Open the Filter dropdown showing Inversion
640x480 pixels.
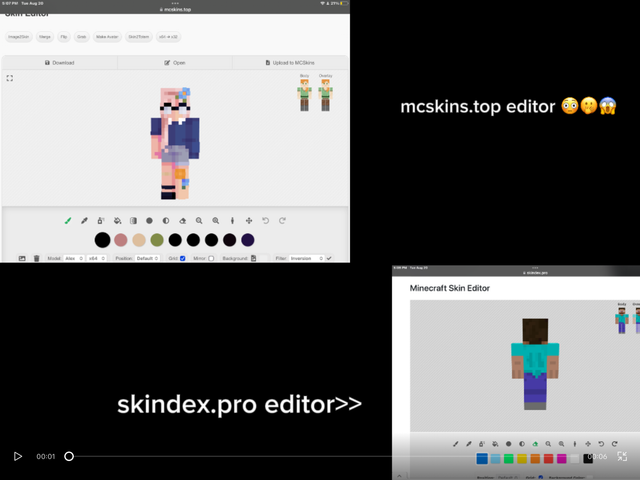click(307, 258)
